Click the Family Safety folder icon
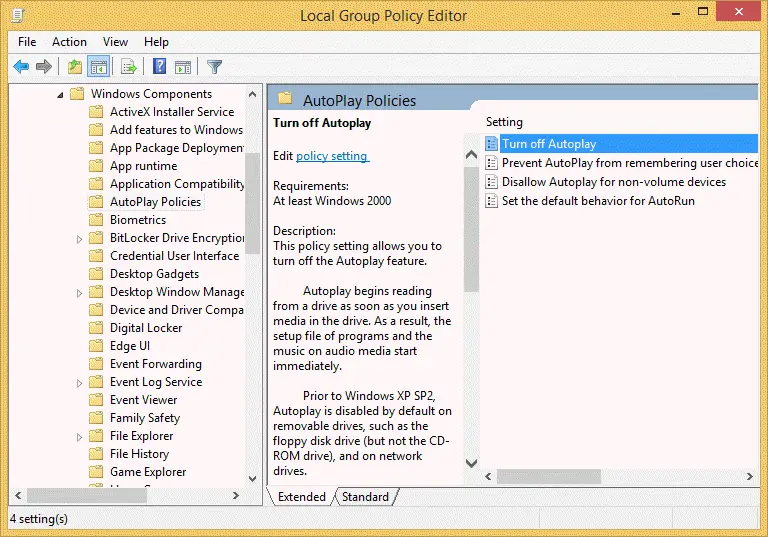This screenshot has height=537, width=768. click(x=96, y=418)
